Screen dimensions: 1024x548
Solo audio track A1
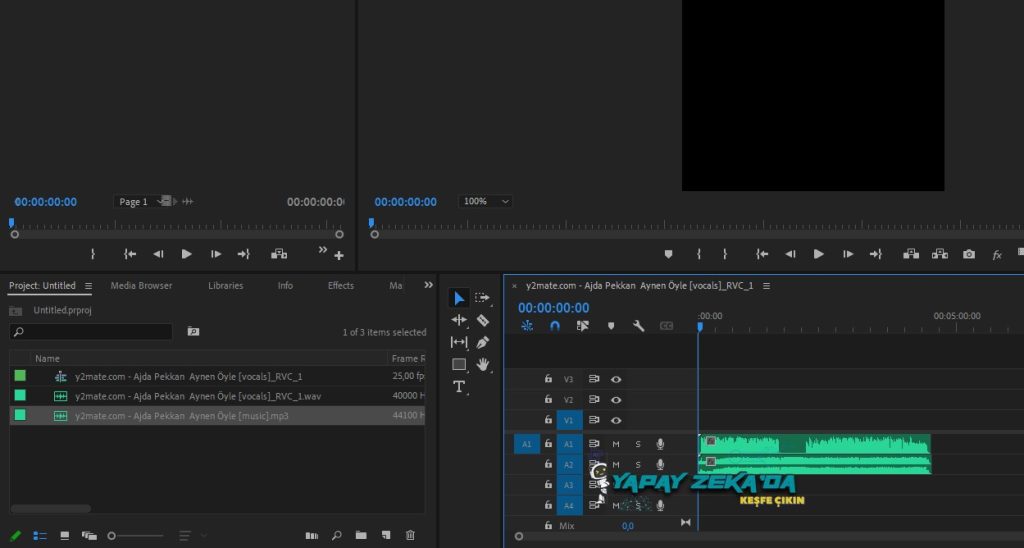(638, 444)
